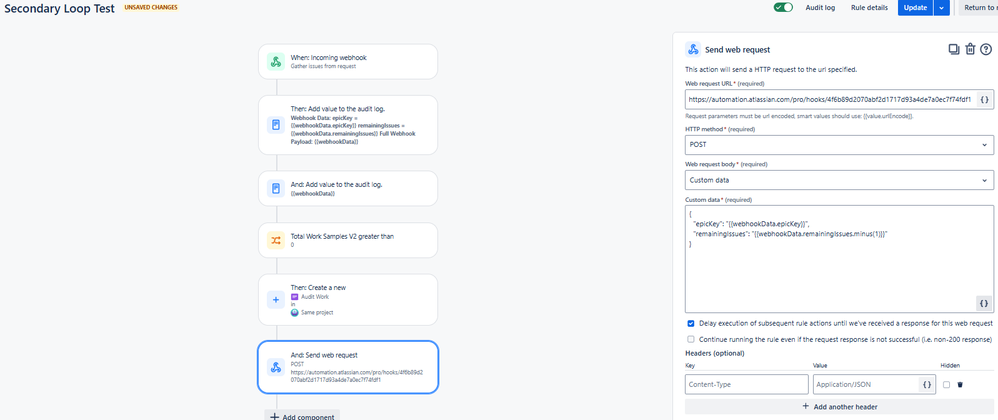This screenshot has width=998, height=420.
Task: Click the header Key Content-Type field
Action: pos(747,384)
